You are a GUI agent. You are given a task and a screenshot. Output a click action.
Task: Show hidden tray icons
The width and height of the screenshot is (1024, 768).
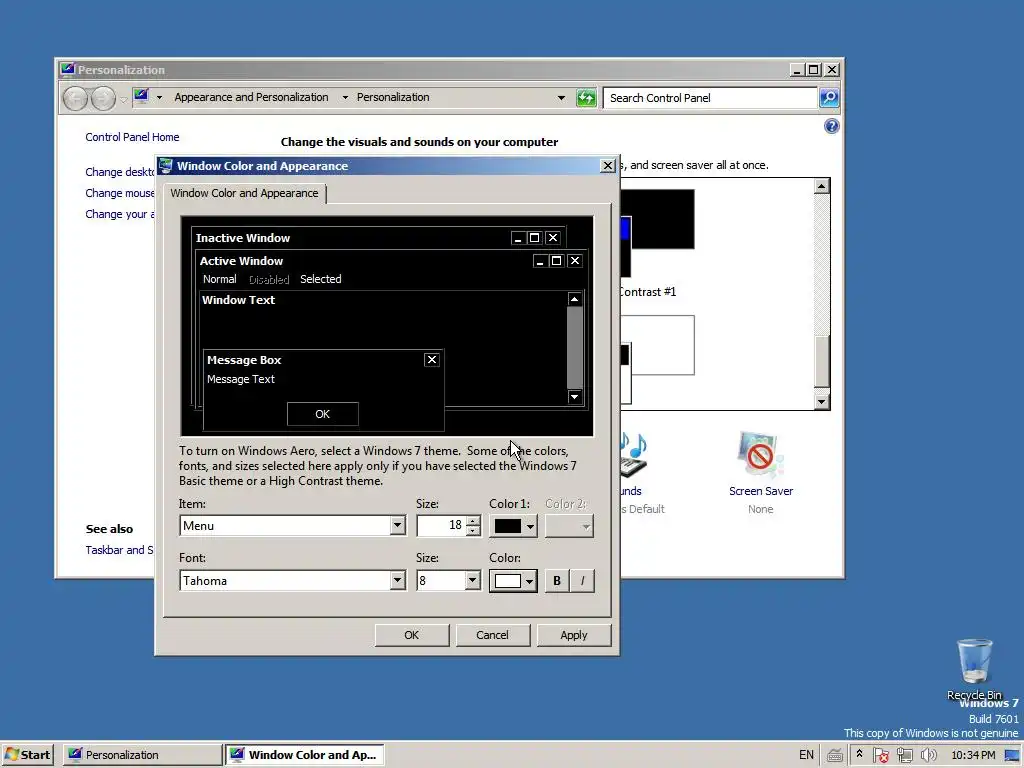pyautogui.click(x=859, y=754)
